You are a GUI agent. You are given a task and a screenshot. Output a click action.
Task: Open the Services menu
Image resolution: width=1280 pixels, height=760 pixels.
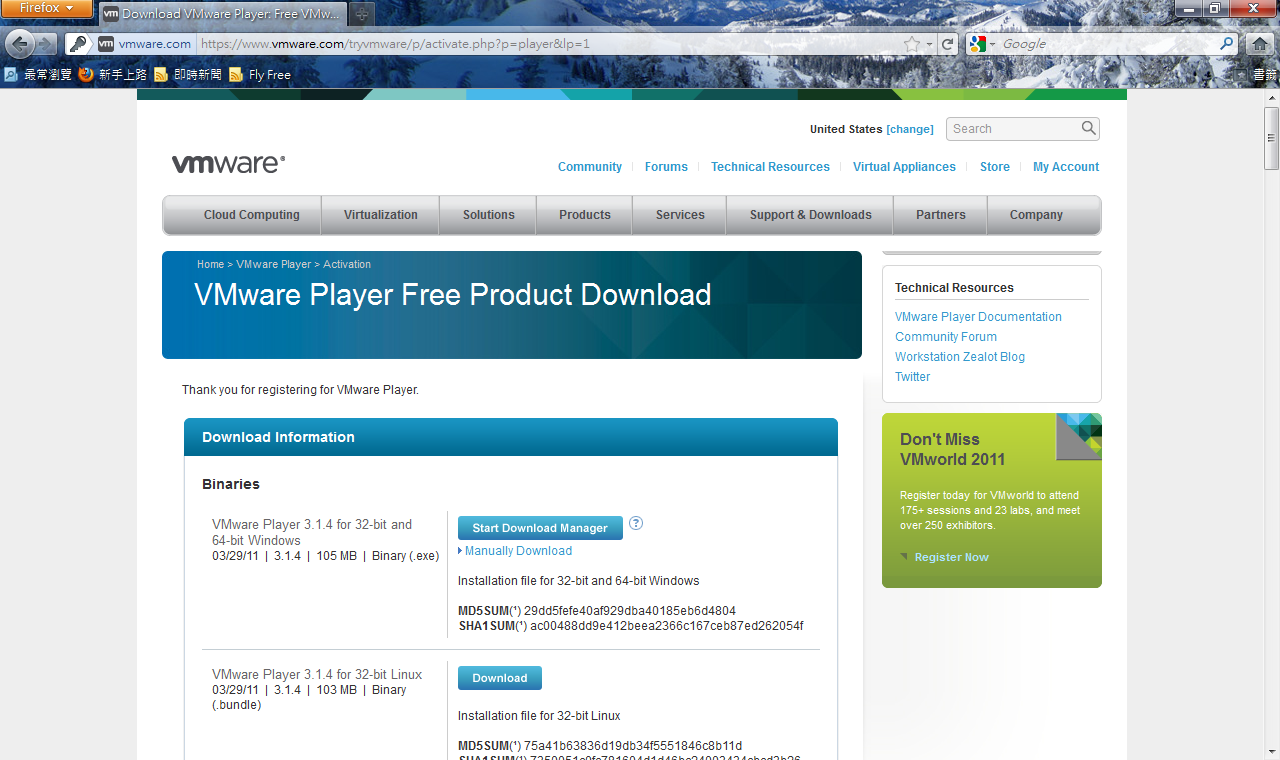click(680, 215)
